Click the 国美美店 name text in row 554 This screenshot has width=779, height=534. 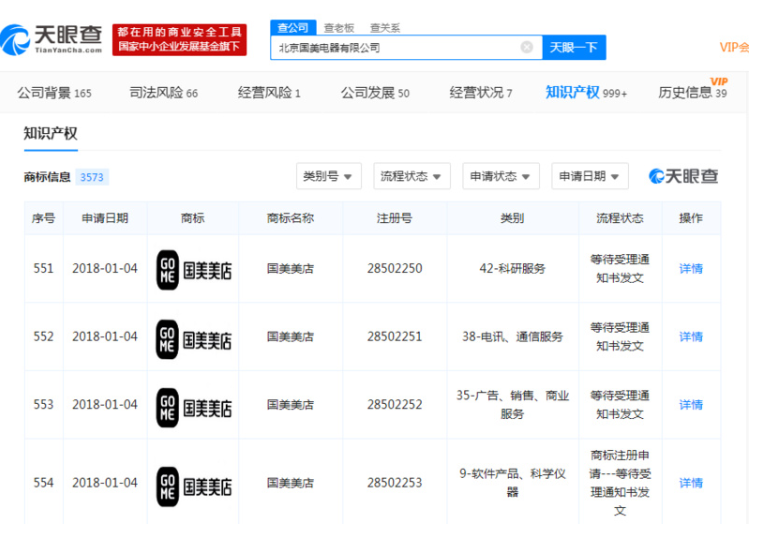(290, 483)
